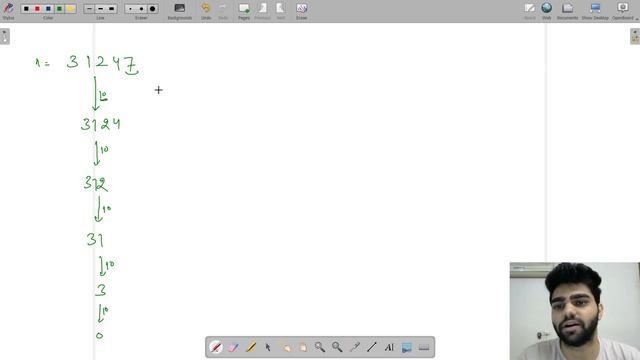The height and width of the screenshot is (360, 640).
Task: Show the virtual keyboard
Action: click(x=424, y=347)
